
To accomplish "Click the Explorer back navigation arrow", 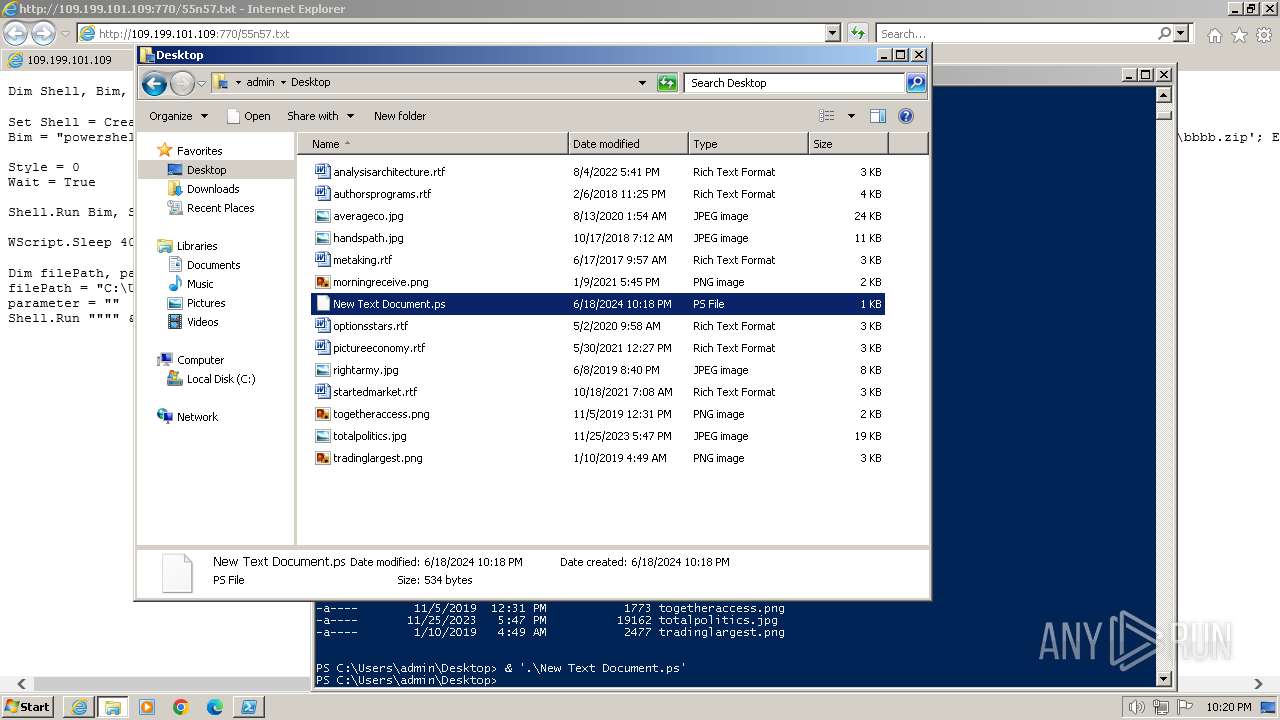I will [x=154, y=83].
